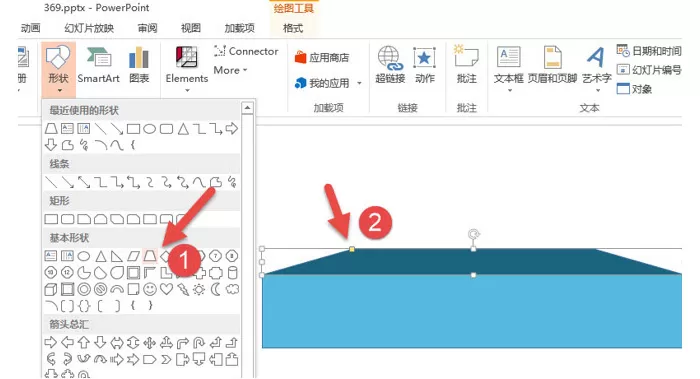Select the crescent moon shape
Image resolution: width=700 pixels, height=379 pixels.
tap(216, 289)
